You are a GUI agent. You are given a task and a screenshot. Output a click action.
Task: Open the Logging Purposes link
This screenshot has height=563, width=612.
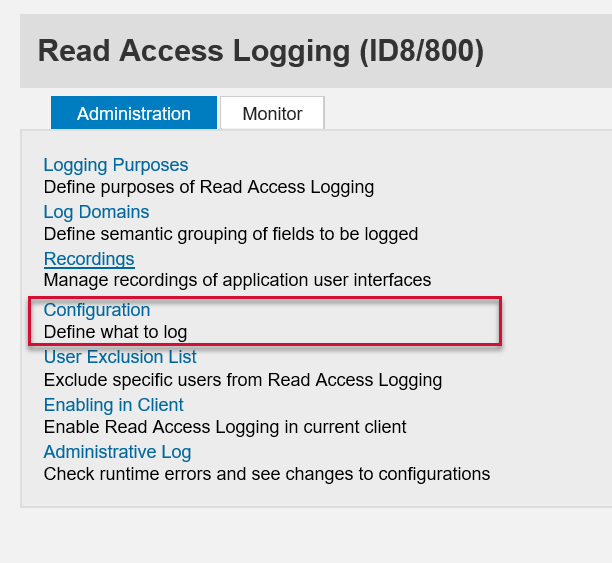[x=115, y=165]
